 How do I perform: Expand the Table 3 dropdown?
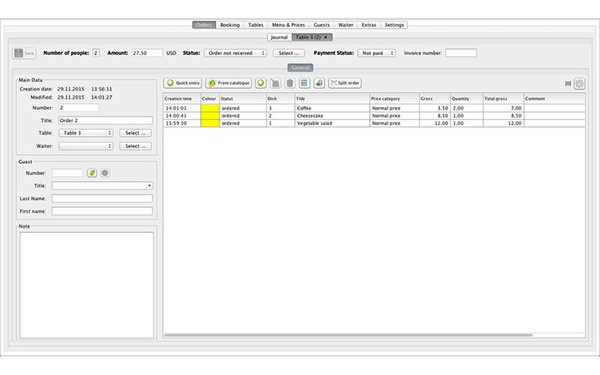point(86,133)
